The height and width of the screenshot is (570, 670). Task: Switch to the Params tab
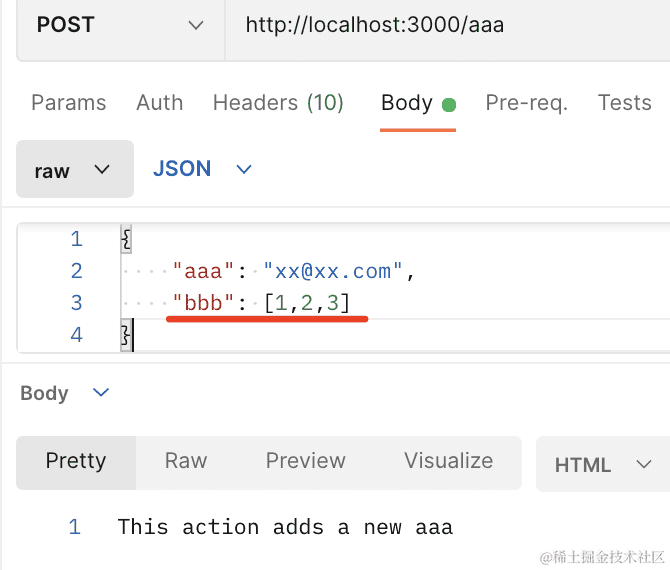coord(68,103)
